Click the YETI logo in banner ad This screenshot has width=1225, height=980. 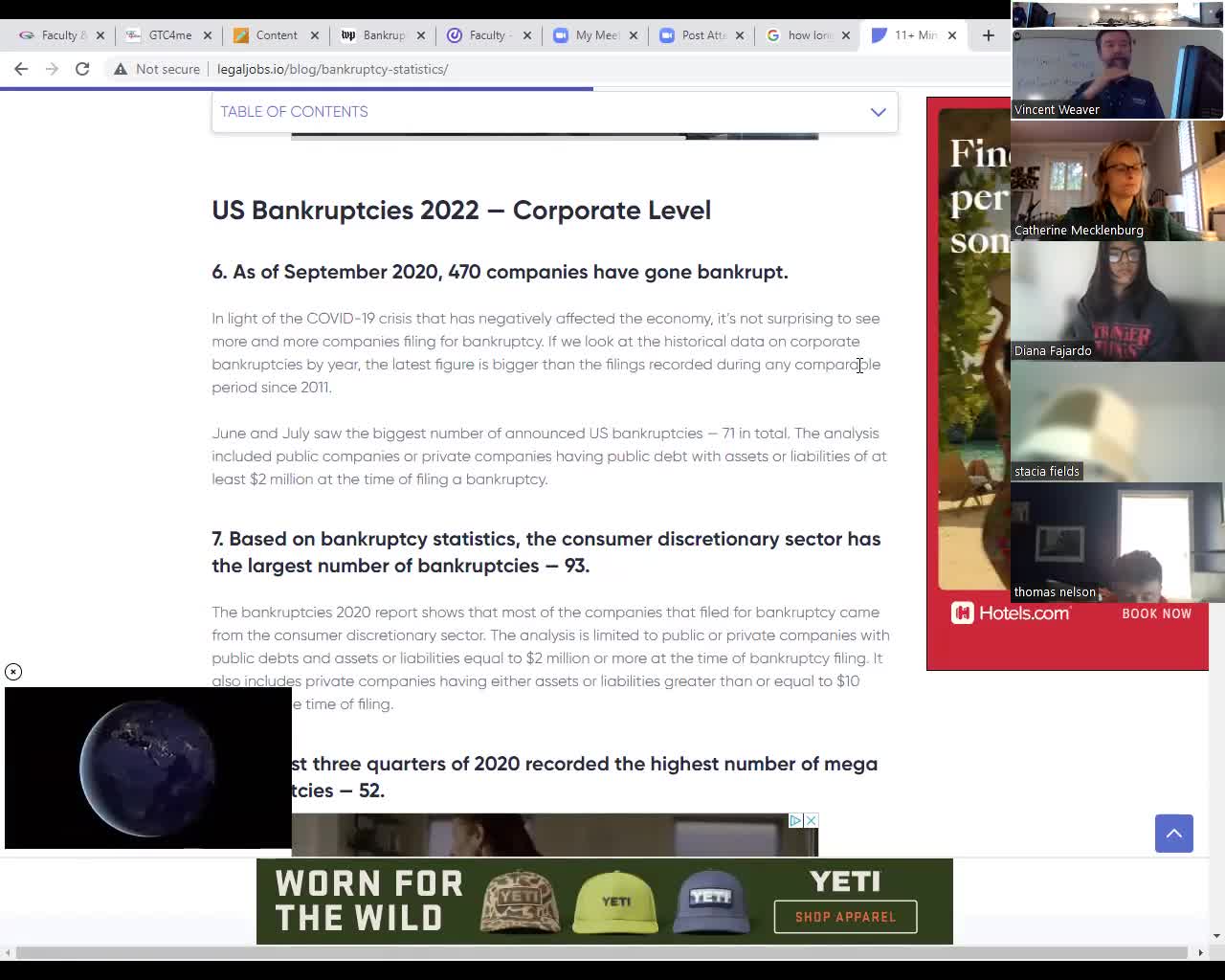[x=844, y=880]
